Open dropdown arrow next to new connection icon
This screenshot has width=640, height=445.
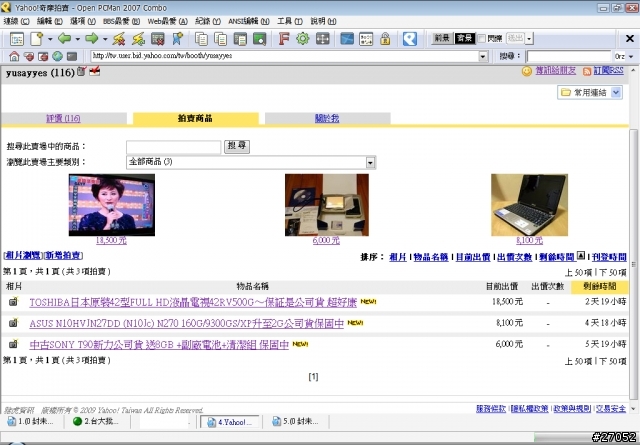point(50,39)
